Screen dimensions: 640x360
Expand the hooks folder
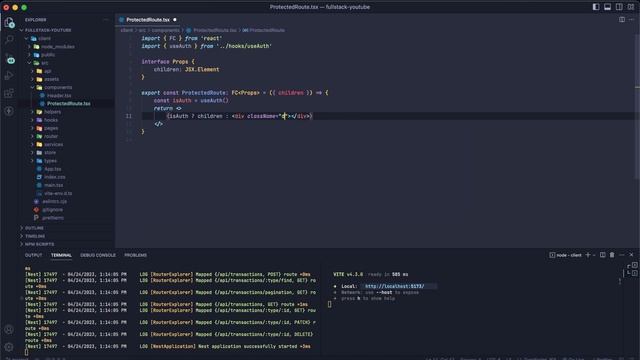51,120
